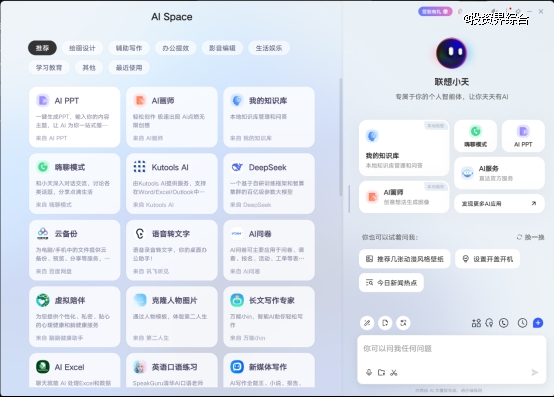Click the document icon button above input
Viewport: 554px width, 397px height.
tap(385, 323)
